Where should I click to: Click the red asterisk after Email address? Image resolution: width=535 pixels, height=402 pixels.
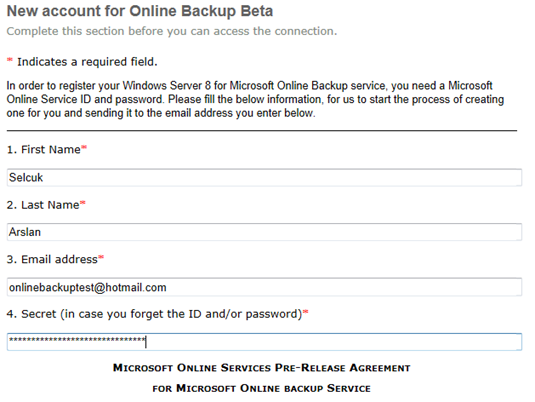coord(101,257)
